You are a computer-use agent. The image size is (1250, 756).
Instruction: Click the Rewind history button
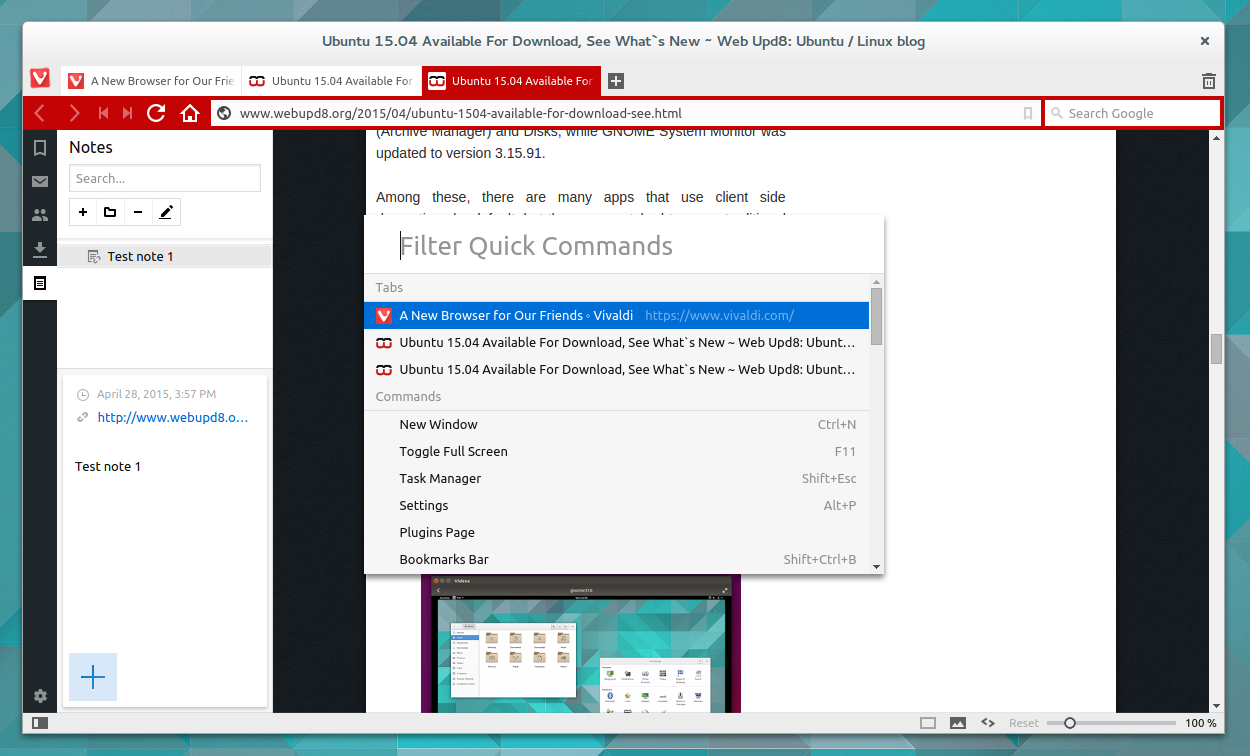pos(103,113)
